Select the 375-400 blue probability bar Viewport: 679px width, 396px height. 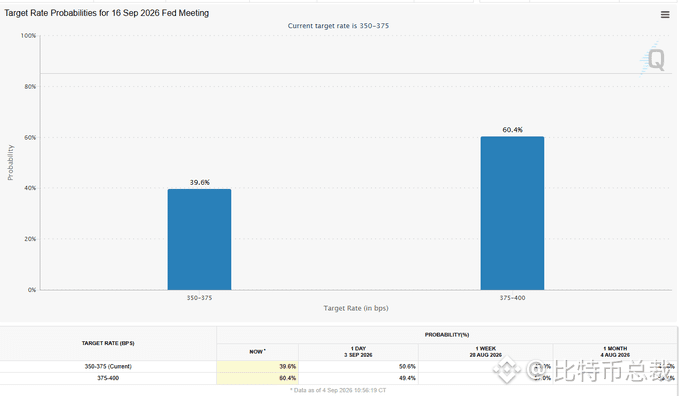point(512,213)
